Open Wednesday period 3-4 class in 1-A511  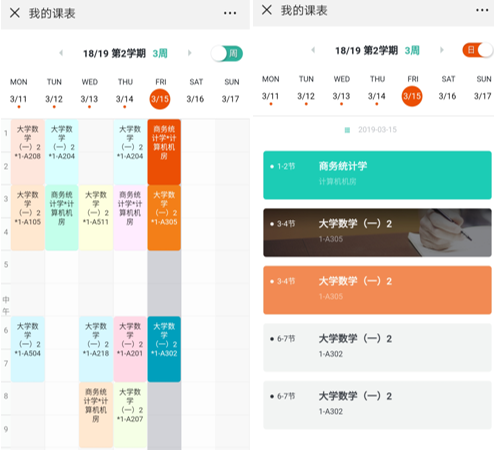[96, 218]
